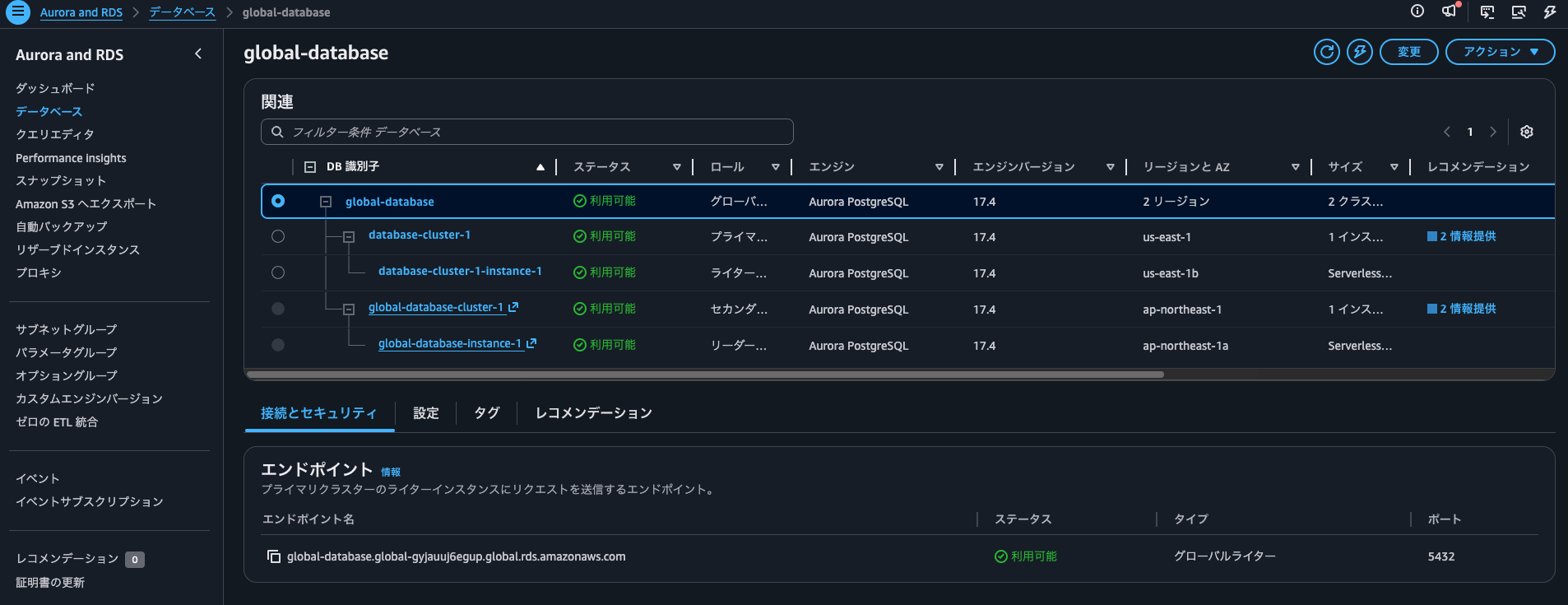Sort by エンジンバージョン column arrow

[1111, 167]
